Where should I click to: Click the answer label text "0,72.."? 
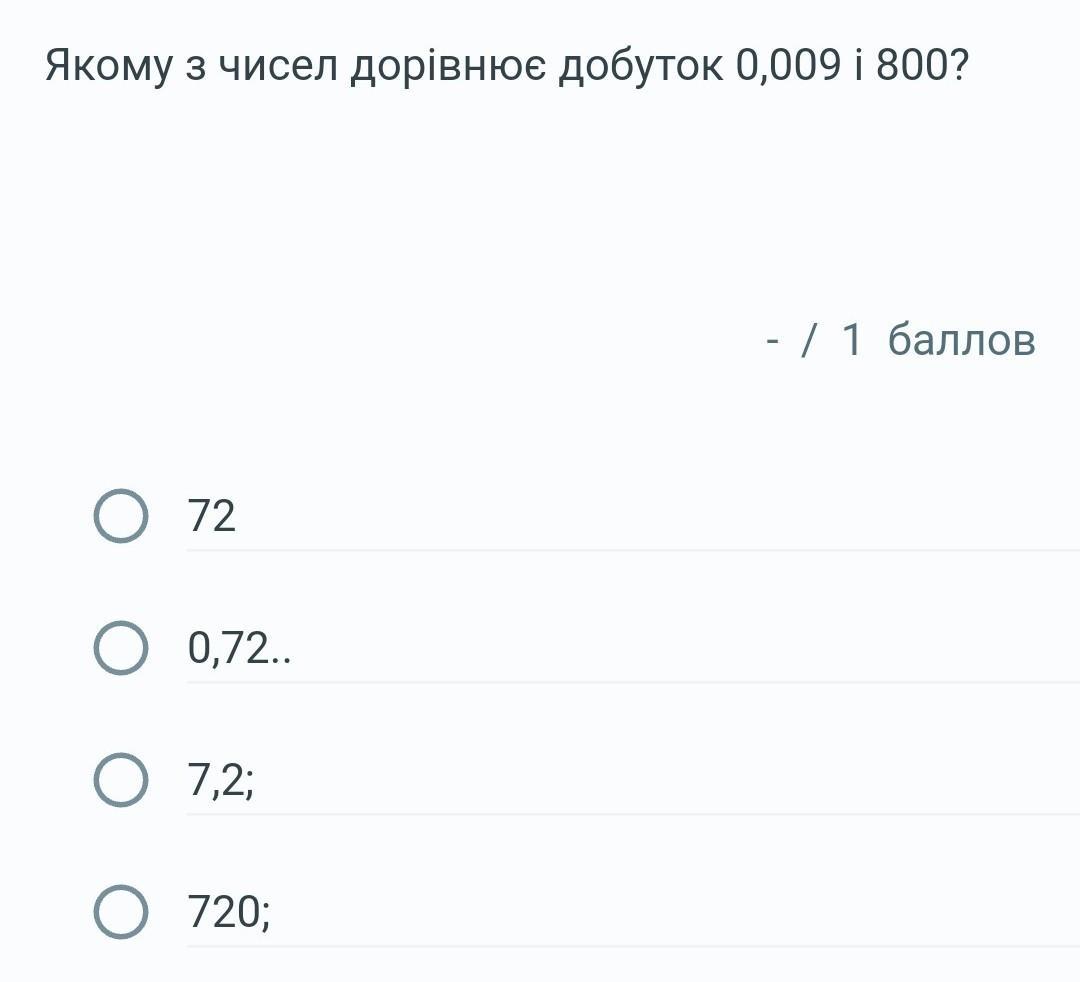coord(239,649)
